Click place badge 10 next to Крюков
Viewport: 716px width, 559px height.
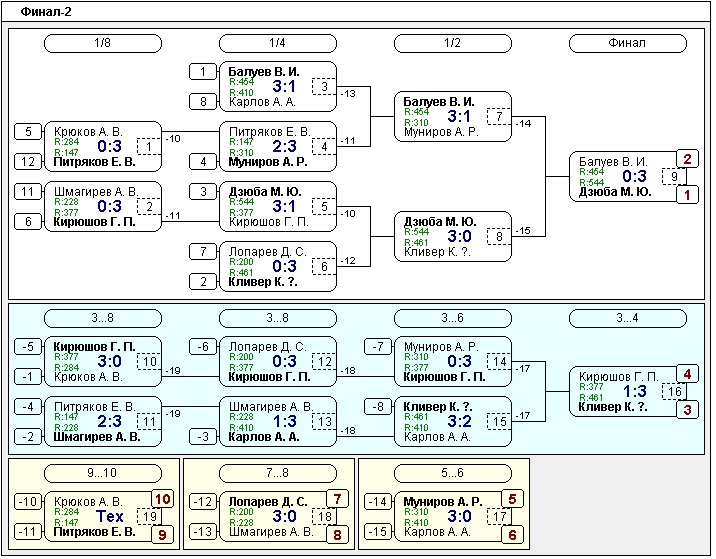(x=161, y=498)
